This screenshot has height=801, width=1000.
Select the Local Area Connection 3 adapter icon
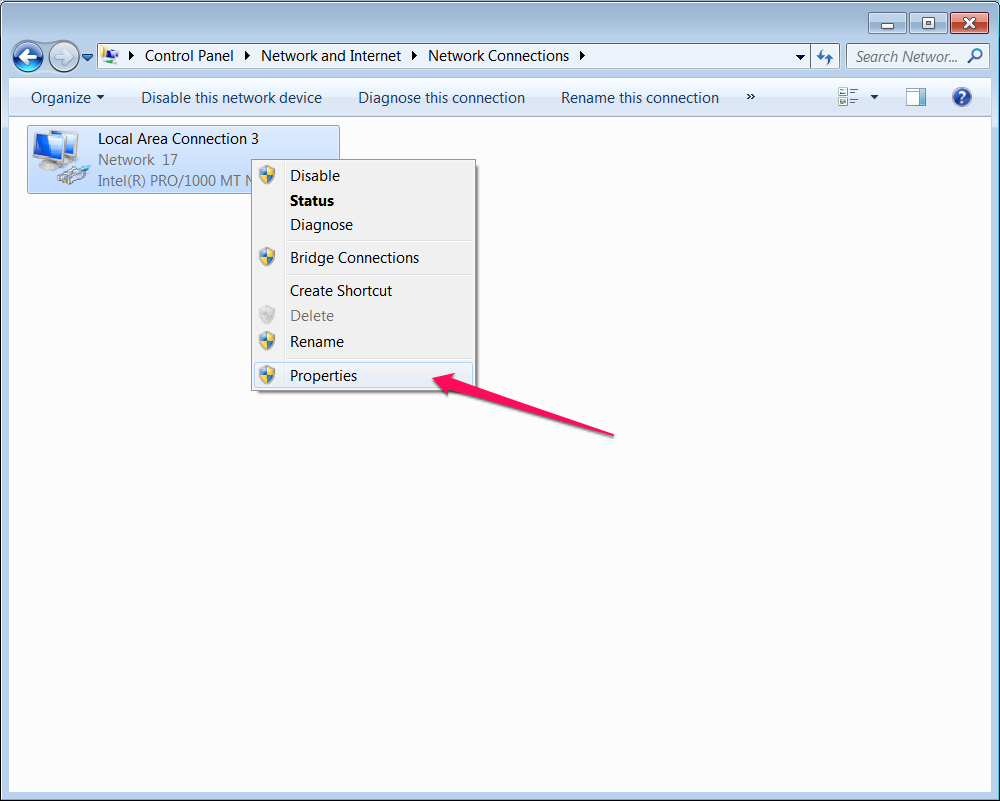coord(61,158)
